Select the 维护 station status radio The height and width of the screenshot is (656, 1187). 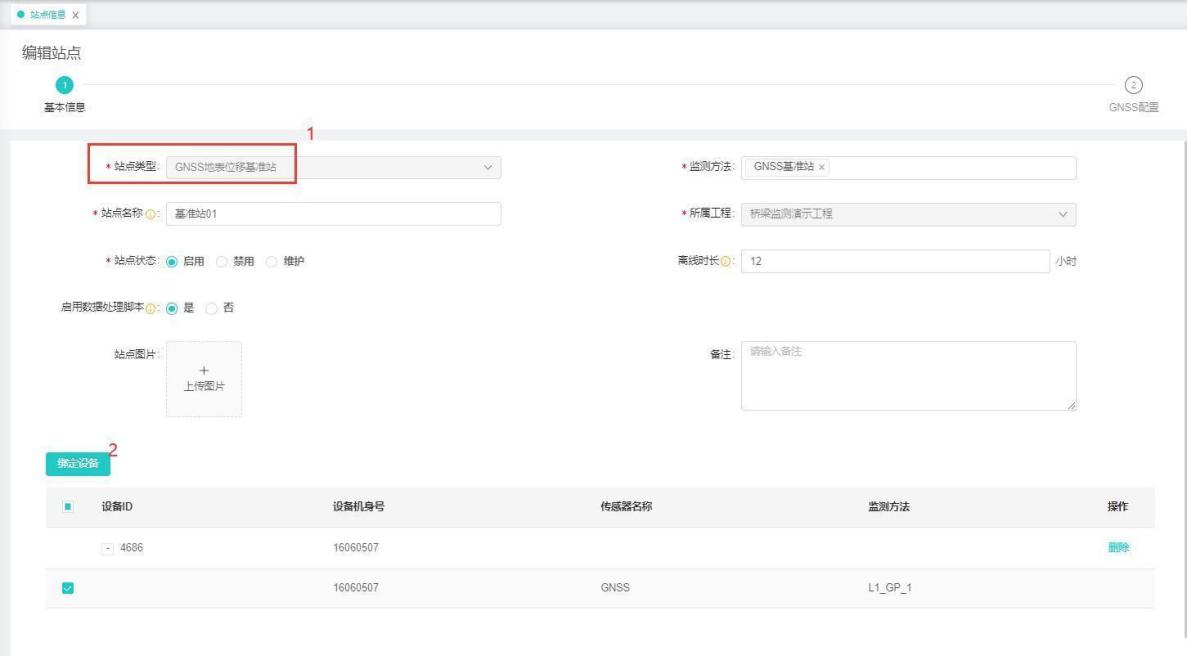coord(271,261)
